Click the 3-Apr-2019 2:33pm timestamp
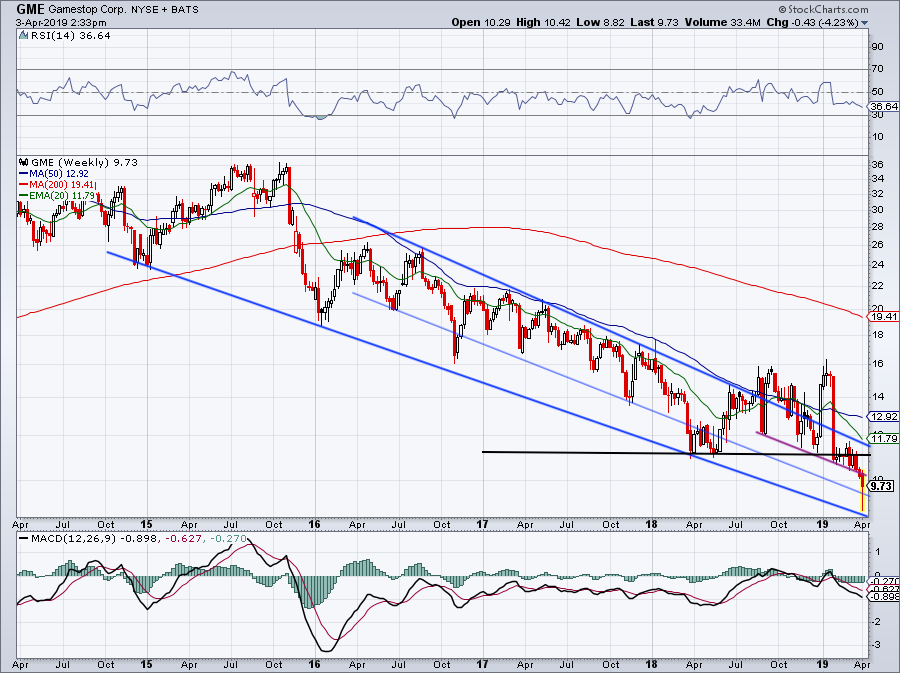This screenshot has height=673, width=900. point(60,23)
